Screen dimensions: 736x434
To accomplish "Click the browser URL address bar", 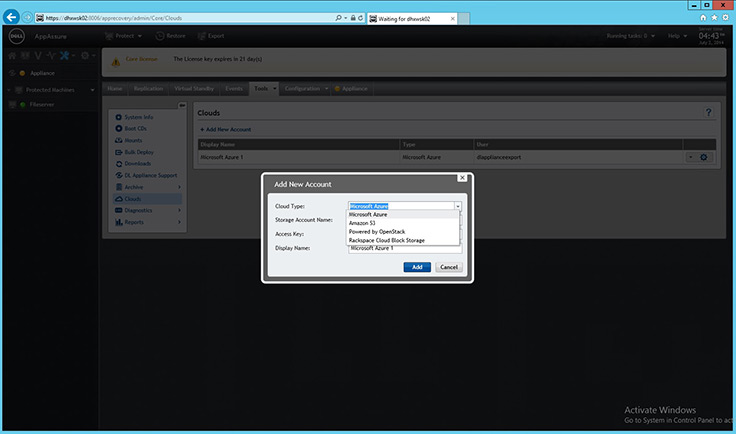I will click(x=188, y=18).
